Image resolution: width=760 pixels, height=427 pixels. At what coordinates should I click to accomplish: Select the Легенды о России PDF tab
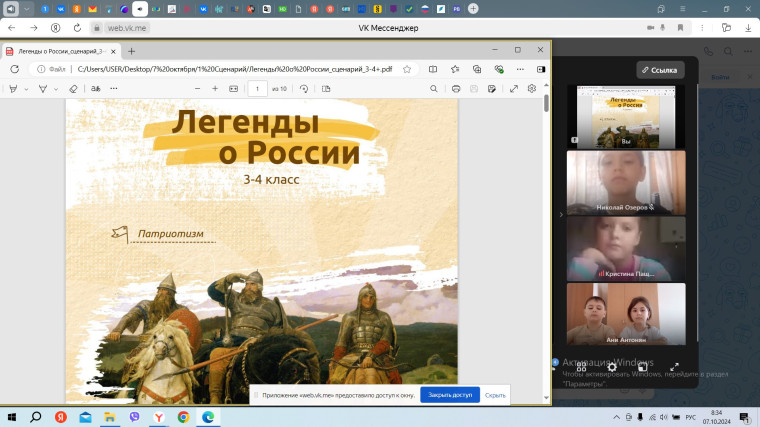pyautogui.click(x=61, y=51)
